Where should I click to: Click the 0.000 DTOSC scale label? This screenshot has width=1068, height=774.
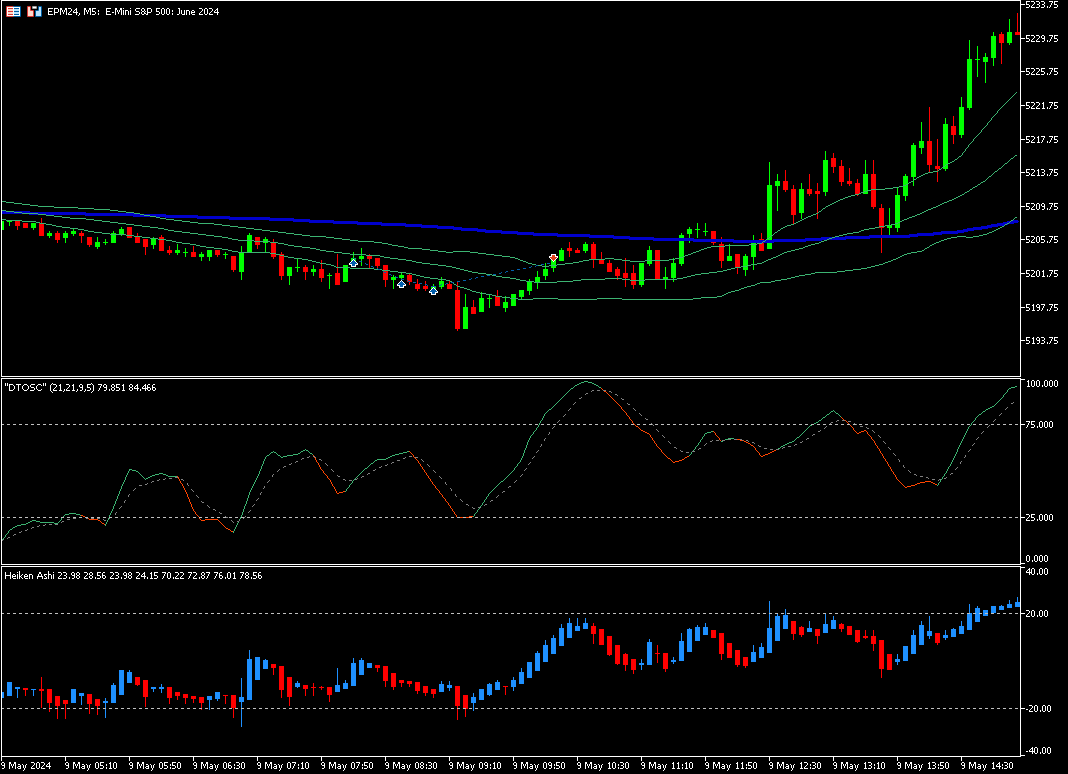pyautogui.click(x=1037, y=559)
